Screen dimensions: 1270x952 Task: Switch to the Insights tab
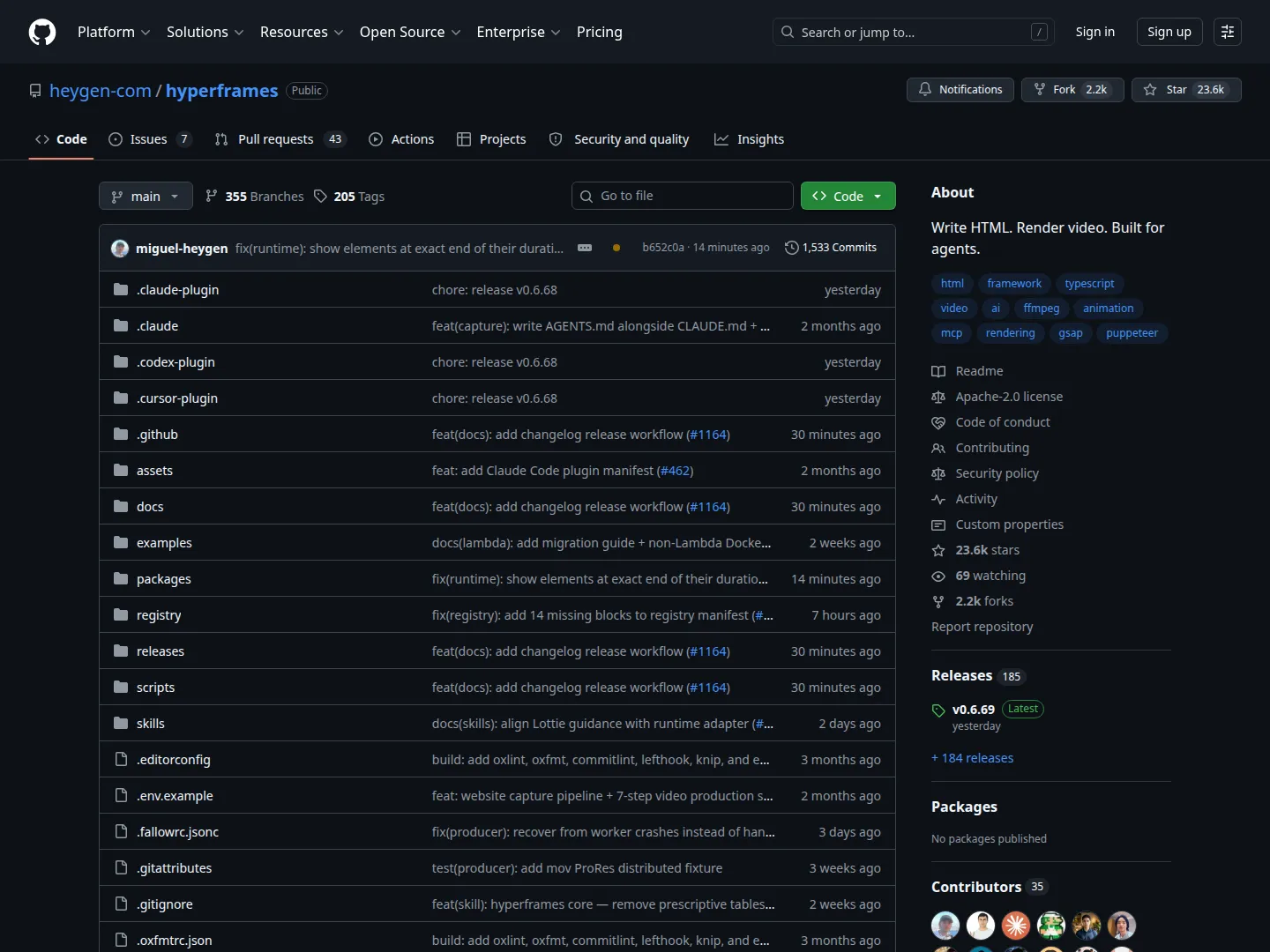click(749, 139)
